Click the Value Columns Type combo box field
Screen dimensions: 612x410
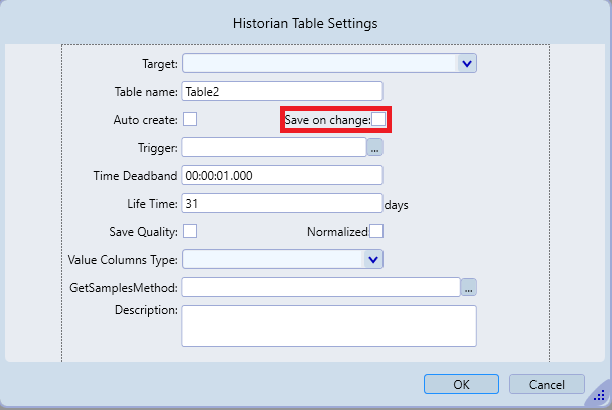pos(272,260)
